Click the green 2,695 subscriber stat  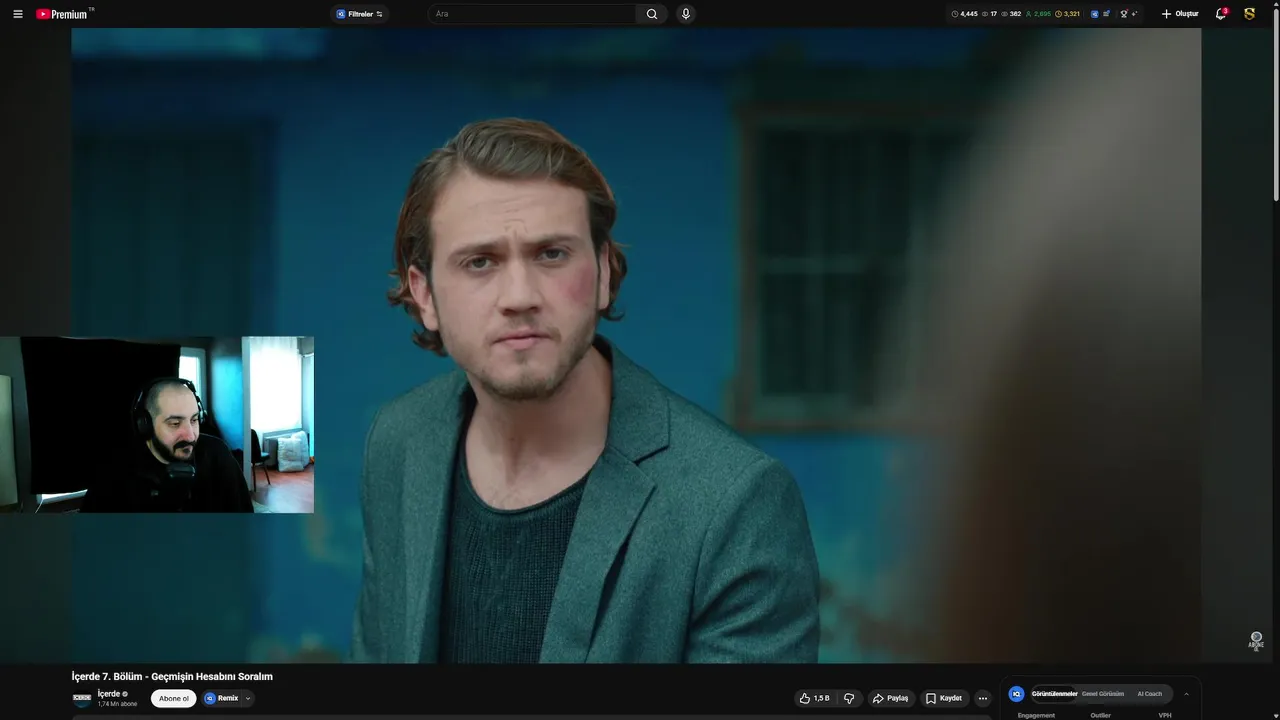1038,14
